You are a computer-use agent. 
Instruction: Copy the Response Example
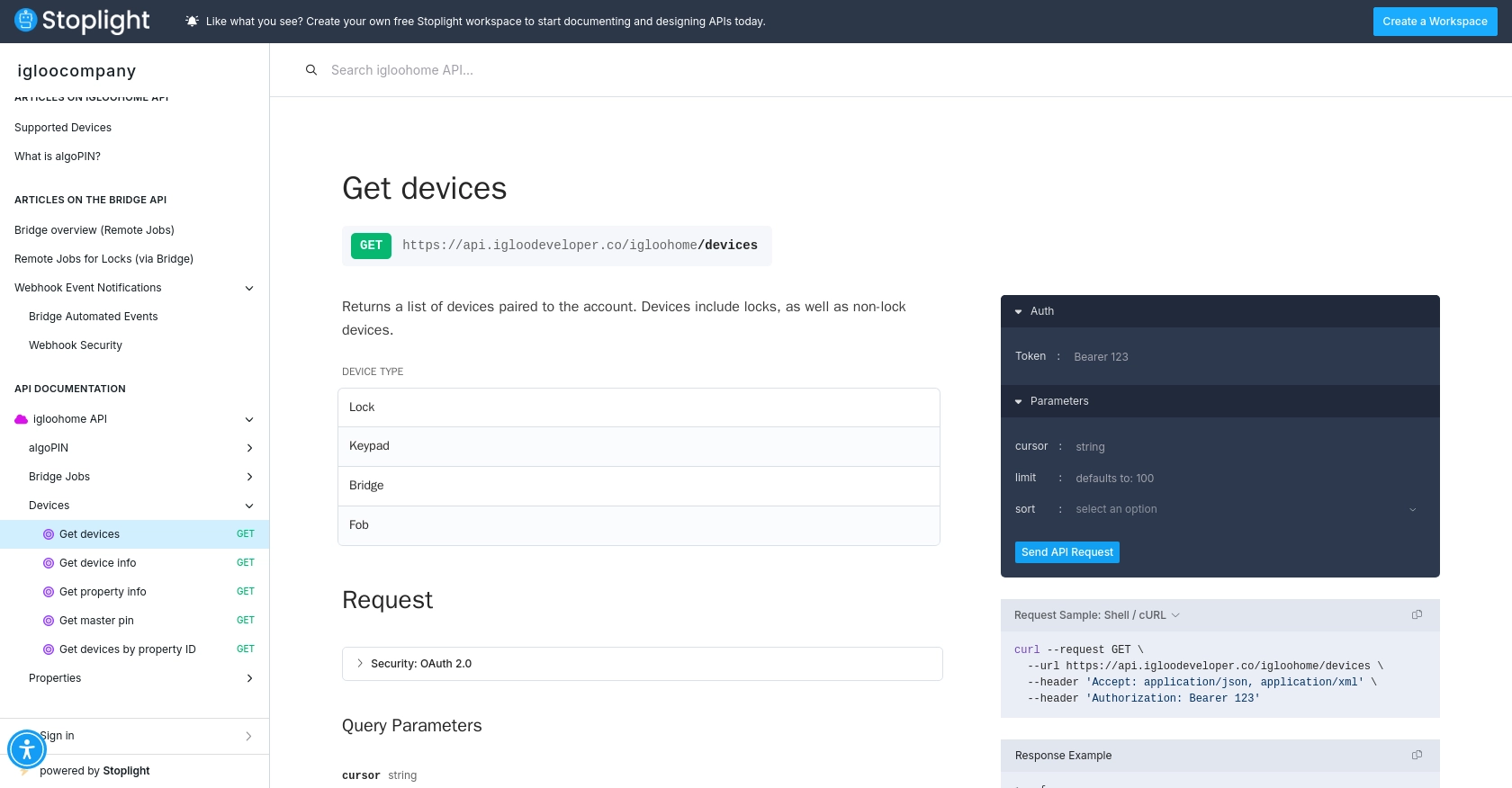pyautogui.click(x=1417, y=756)
